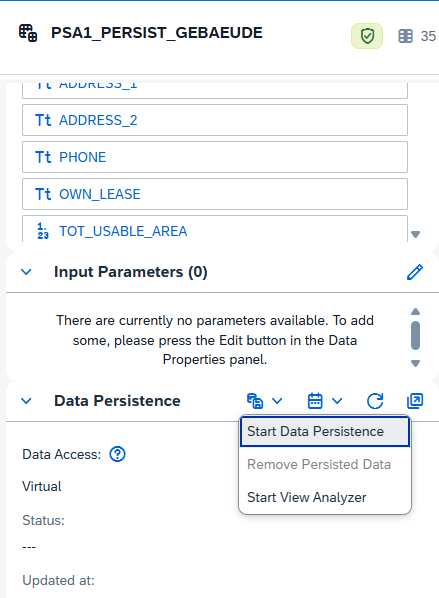Collapse the Data Persistence section
Screen dimensions: 439x598
coord(26,401)
